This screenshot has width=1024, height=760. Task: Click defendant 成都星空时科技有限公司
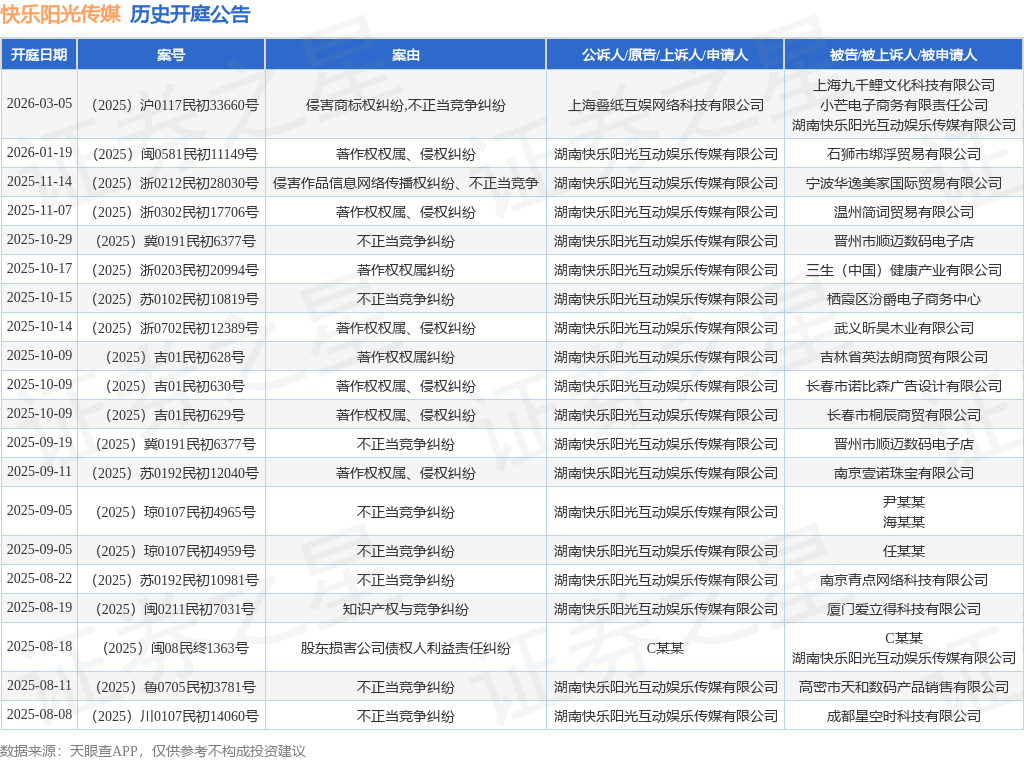[904, 716]
